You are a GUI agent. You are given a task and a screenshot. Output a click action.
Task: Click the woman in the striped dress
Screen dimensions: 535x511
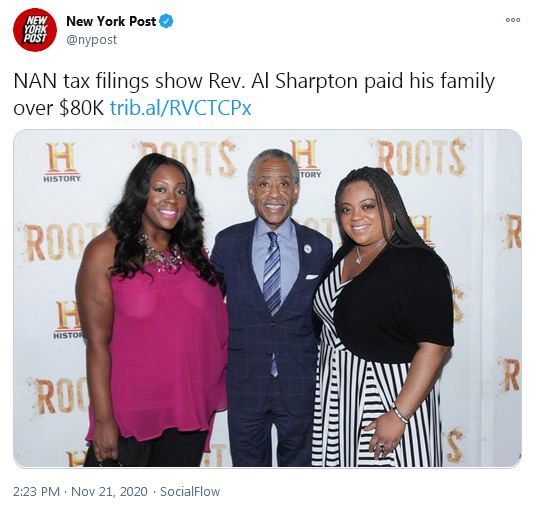(382, 317)
